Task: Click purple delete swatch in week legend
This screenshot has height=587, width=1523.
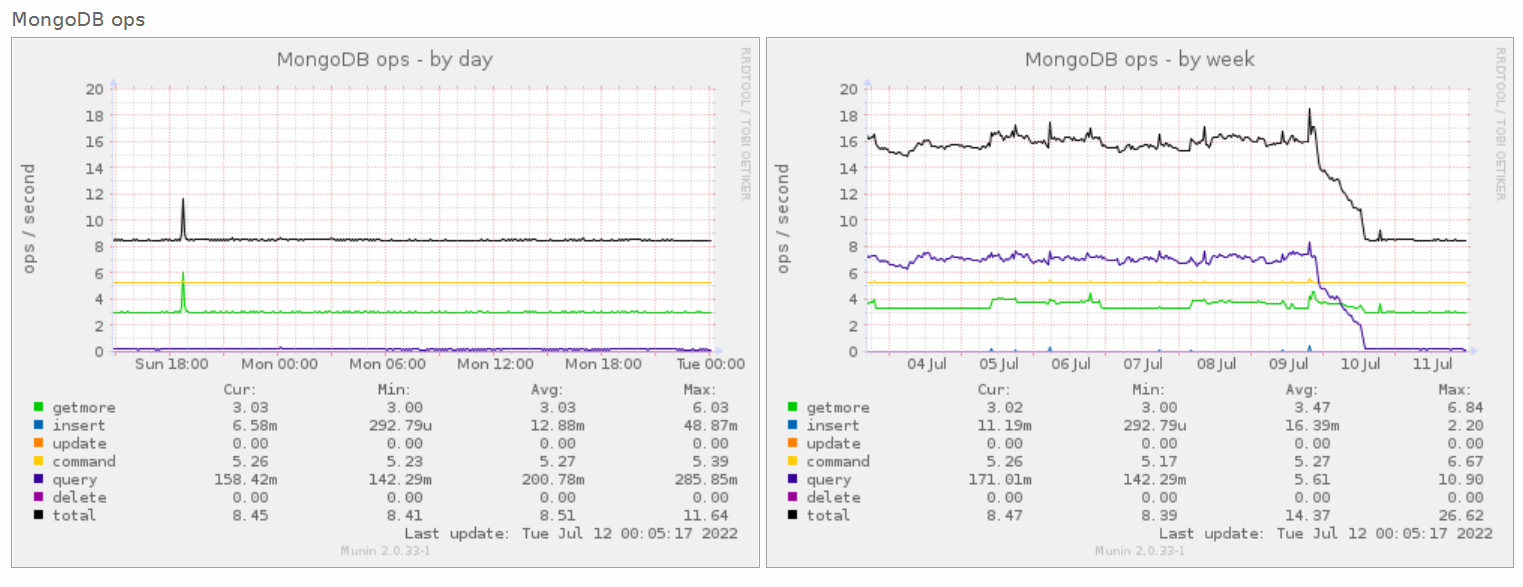Action: point(794,497)
